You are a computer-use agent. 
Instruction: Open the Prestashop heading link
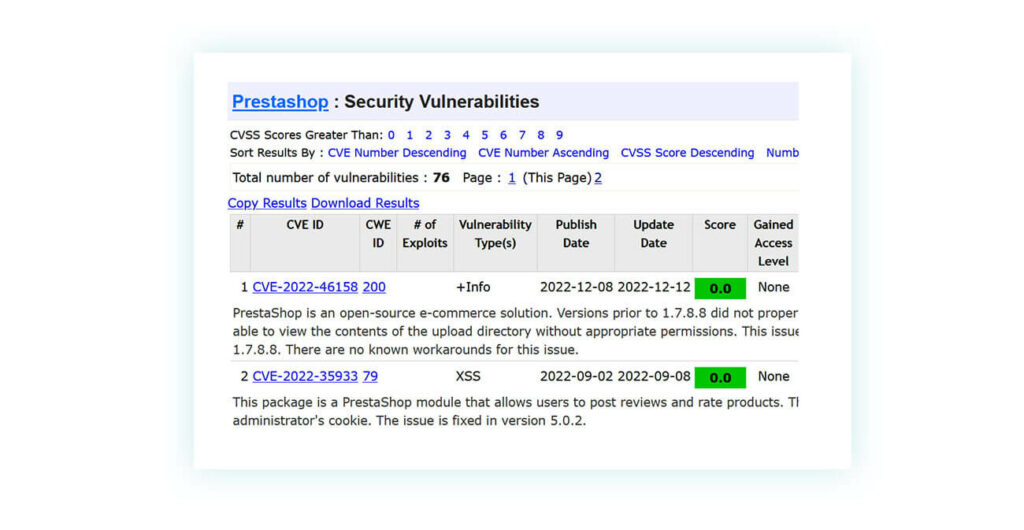click(280, 102)
